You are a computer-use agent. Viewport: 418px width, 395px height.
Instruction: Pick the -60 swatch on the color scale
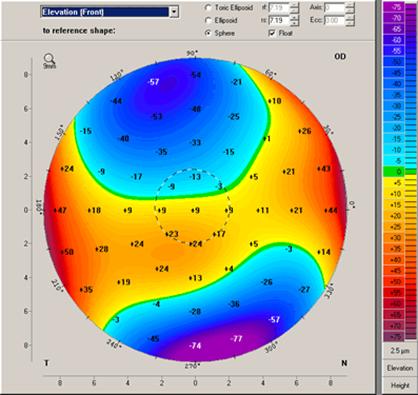coord(394,40)
